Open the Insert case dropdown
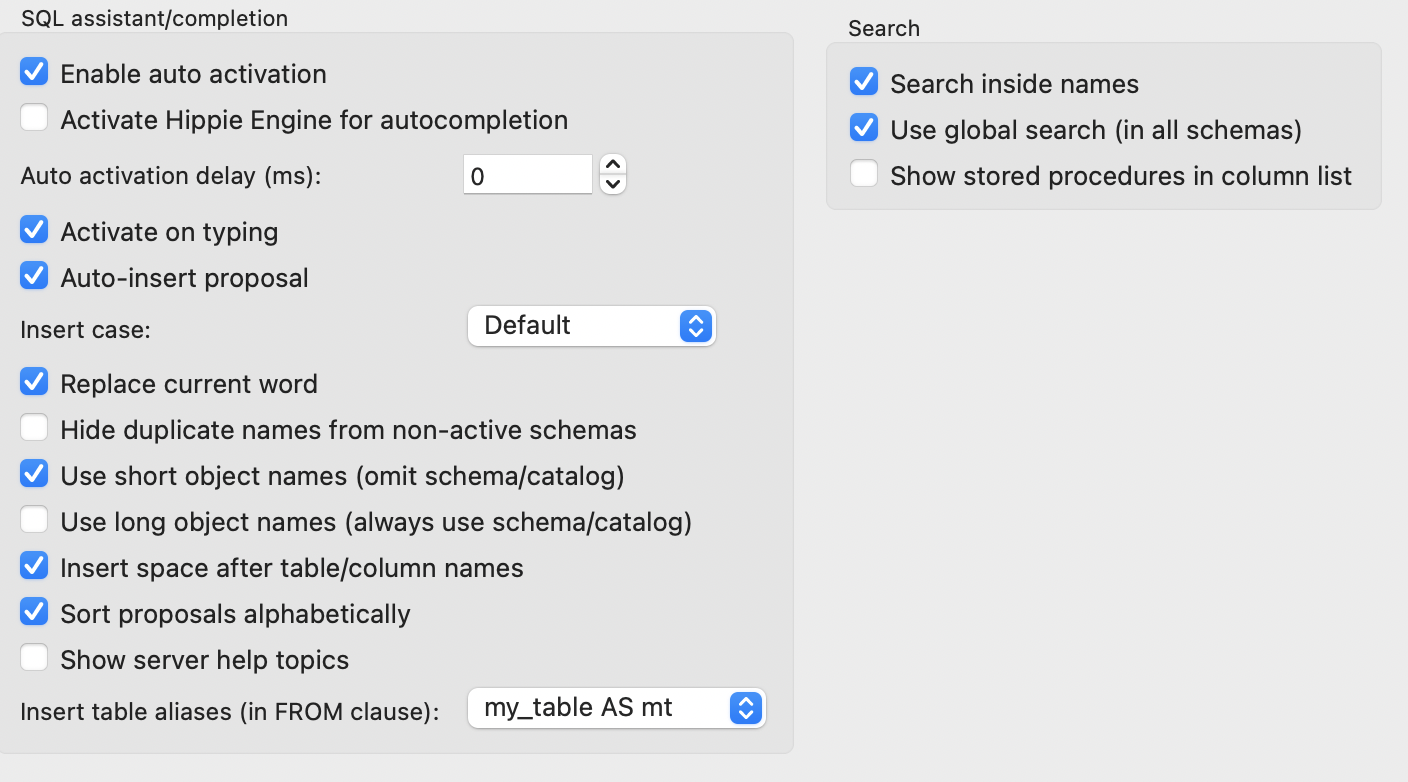This screenshot has height=782, width=1408. click(x=591, y=325)
